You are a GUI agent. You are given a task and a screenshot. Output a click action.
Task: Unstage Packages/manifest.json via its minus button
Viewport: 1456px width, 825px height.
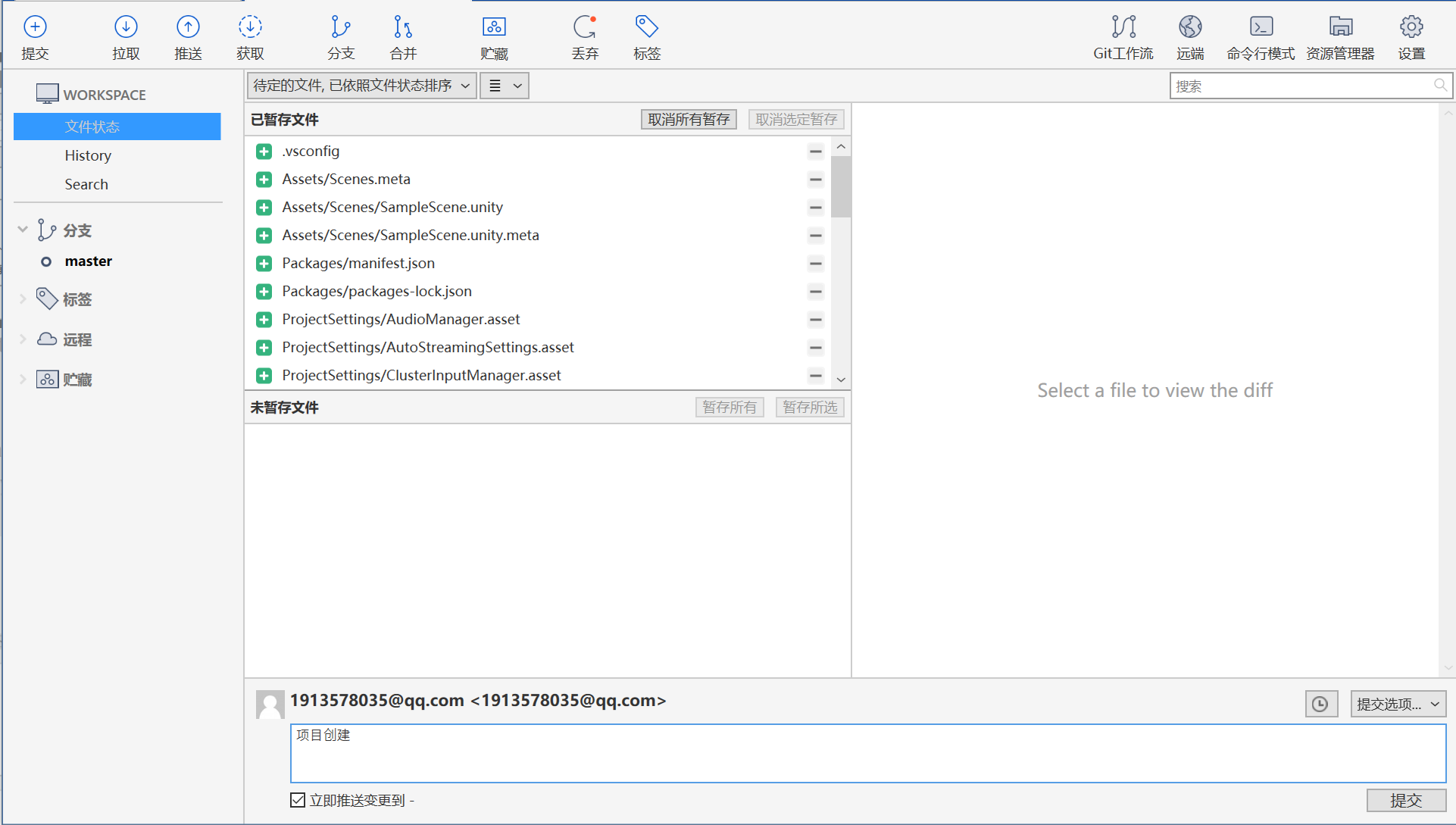(815, 264)
